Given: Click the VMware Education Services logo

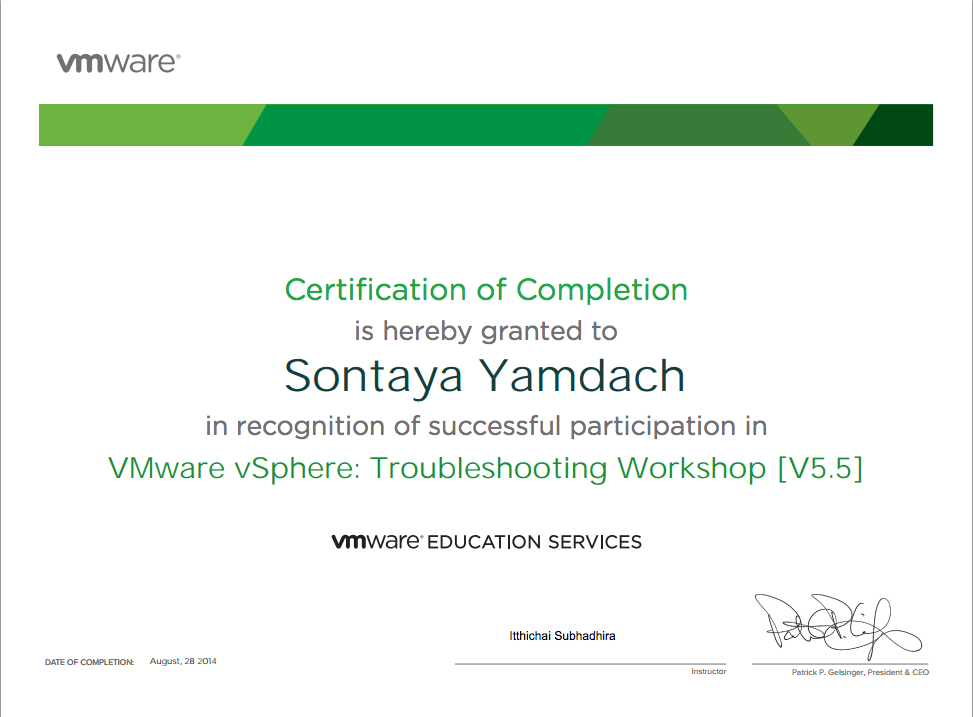Looking at the screenshot, I should point(486,542).
